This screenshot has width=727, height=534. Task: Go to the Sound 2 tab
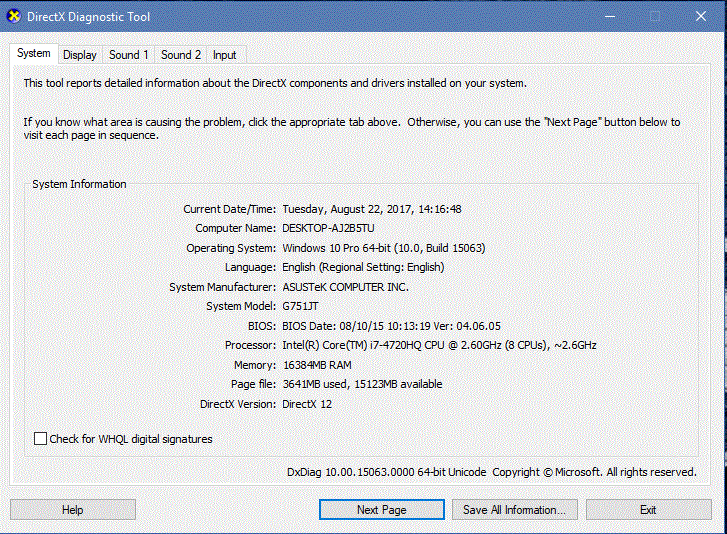pyautogui.click(x=181, y=55)
